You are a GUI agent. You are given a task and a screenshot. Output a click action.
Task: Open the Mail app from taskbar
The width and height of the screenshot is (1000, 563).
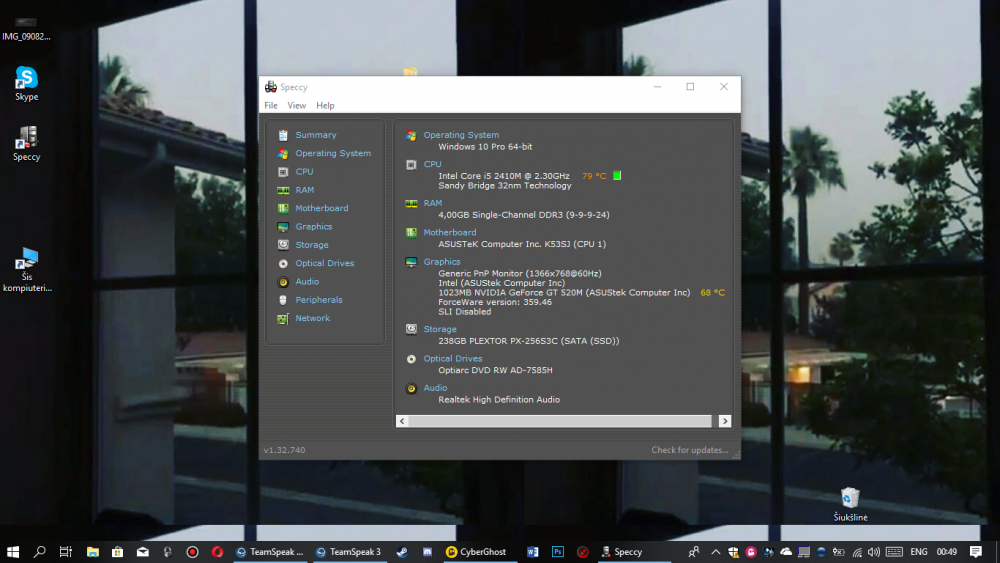(143, 552)
